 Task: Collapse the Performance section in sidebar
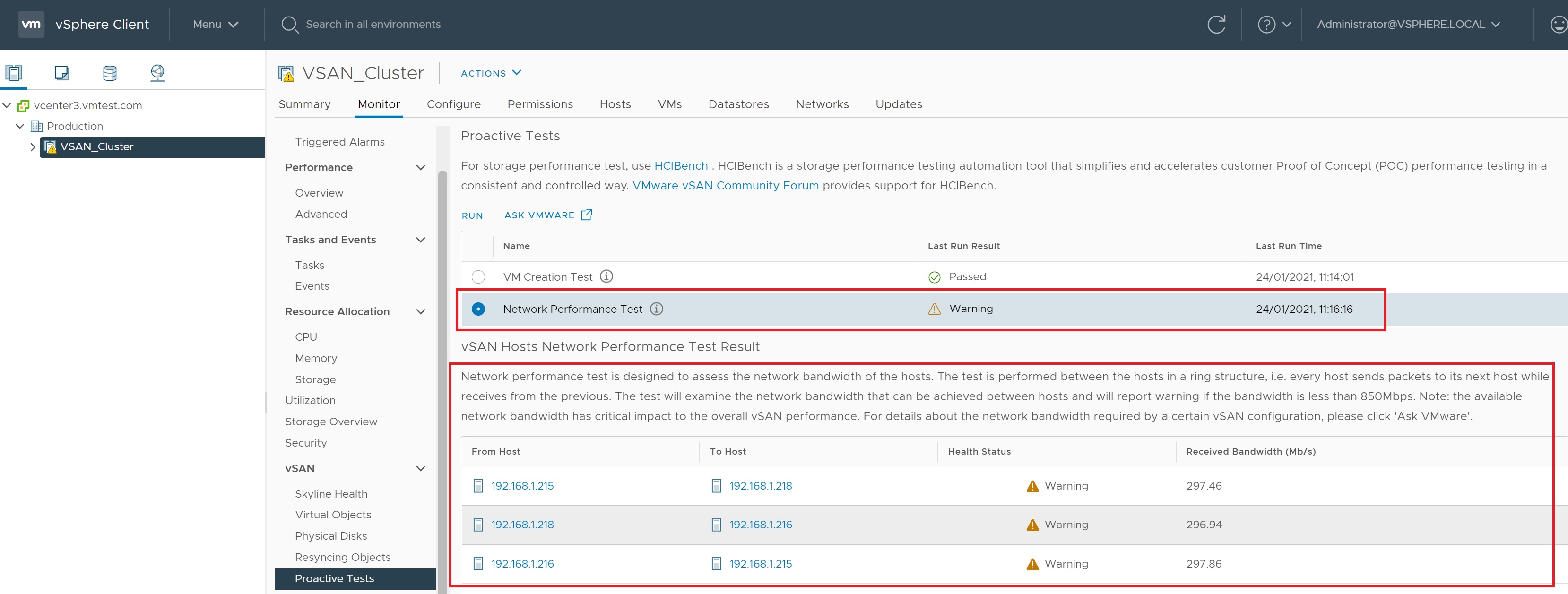click(x=420, y=167)
